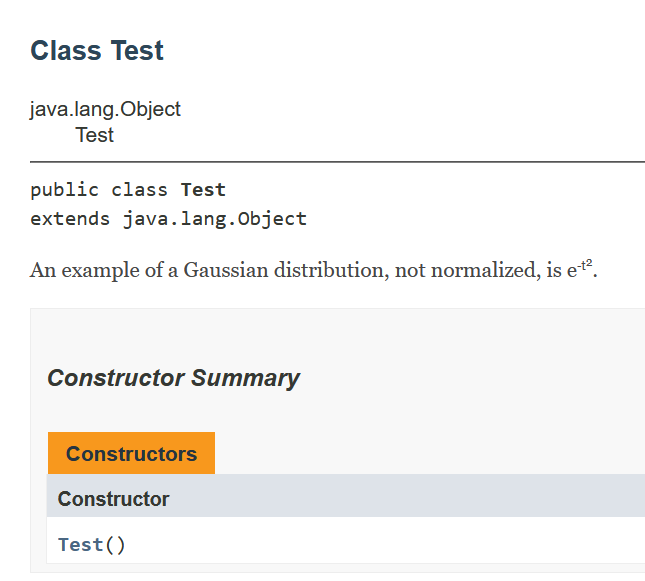Select the orange Constructors tab

click(131, 454)
